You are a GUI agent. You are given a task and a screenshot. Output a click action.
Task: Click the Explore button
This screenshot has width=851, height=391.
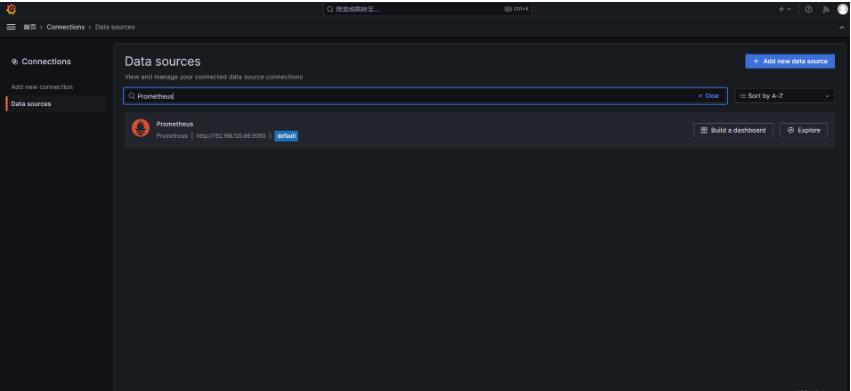(x=804, y=130)
